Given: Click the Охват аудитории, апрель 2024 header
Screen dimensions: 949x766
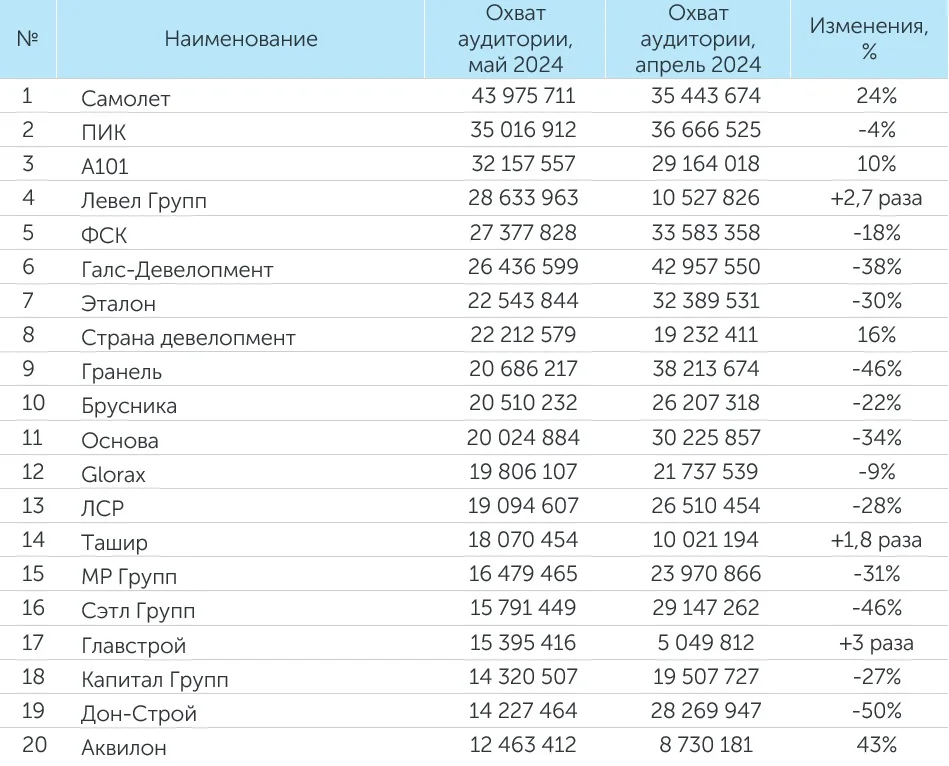Looking at the screenshot, I should tap(699, 40).
